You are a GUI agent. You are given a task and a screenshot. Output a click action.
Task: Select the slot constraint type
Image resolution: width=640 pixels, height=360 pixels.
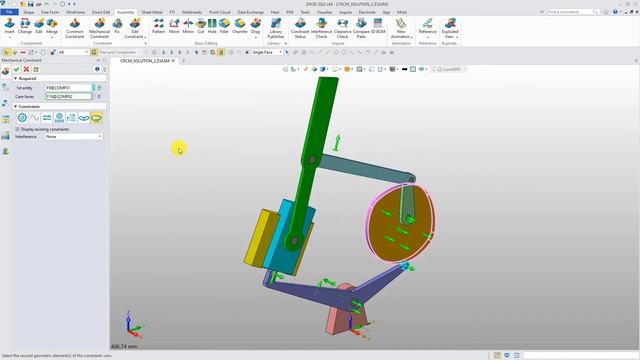click(84, 118)
